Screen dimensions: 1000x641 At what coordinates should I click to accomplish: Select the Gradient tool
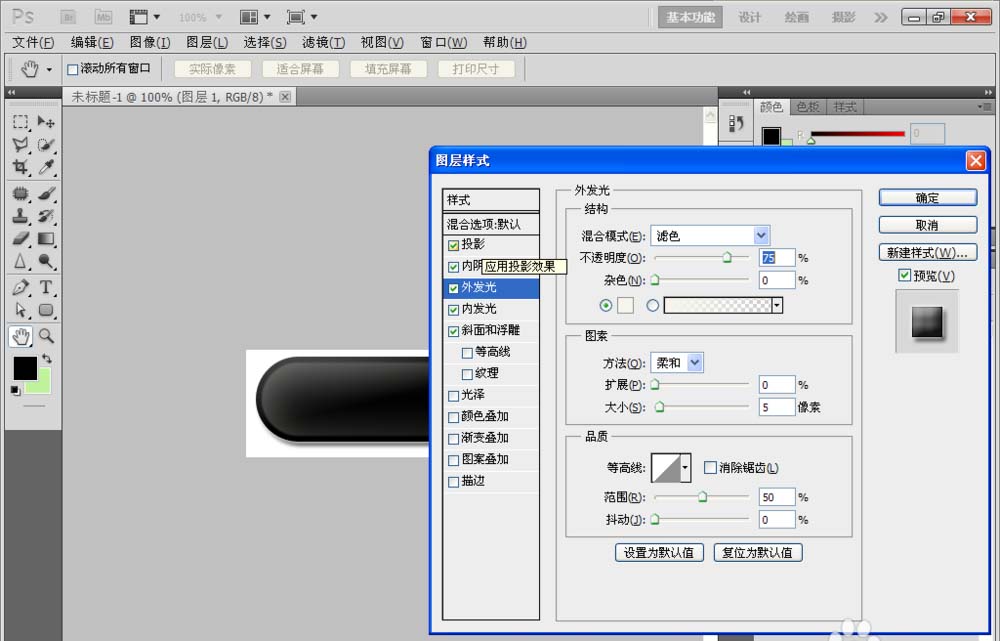click(44, 237)
